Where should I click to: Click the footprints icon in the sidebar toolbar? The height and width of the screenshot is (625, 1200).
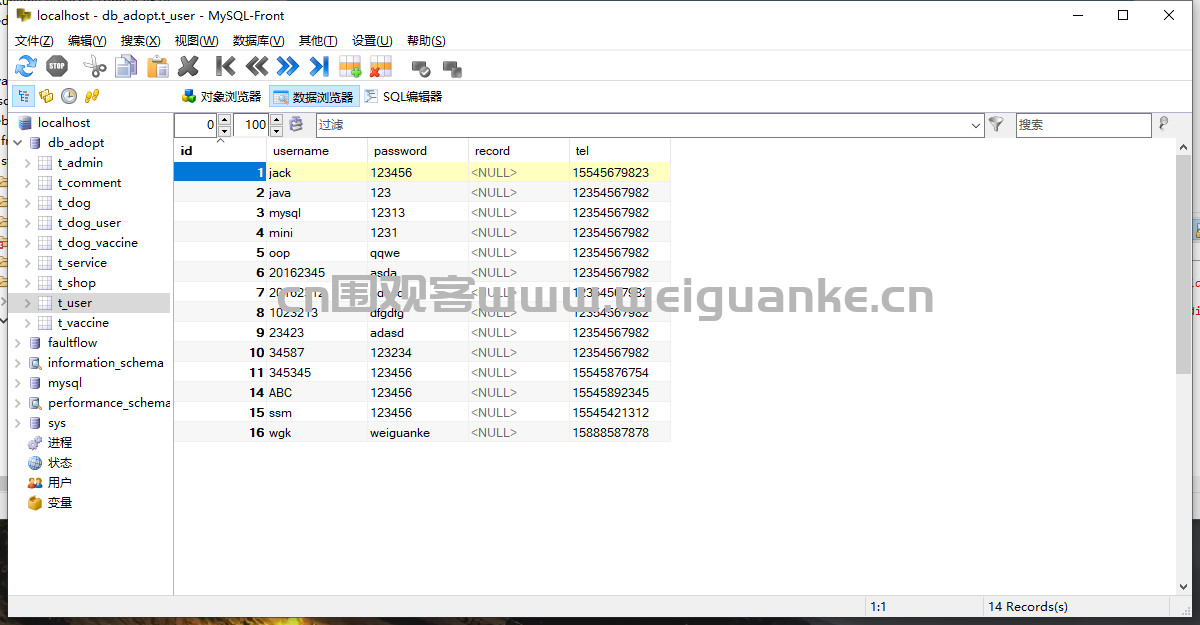pyautogui.click(x=92, y=96)
